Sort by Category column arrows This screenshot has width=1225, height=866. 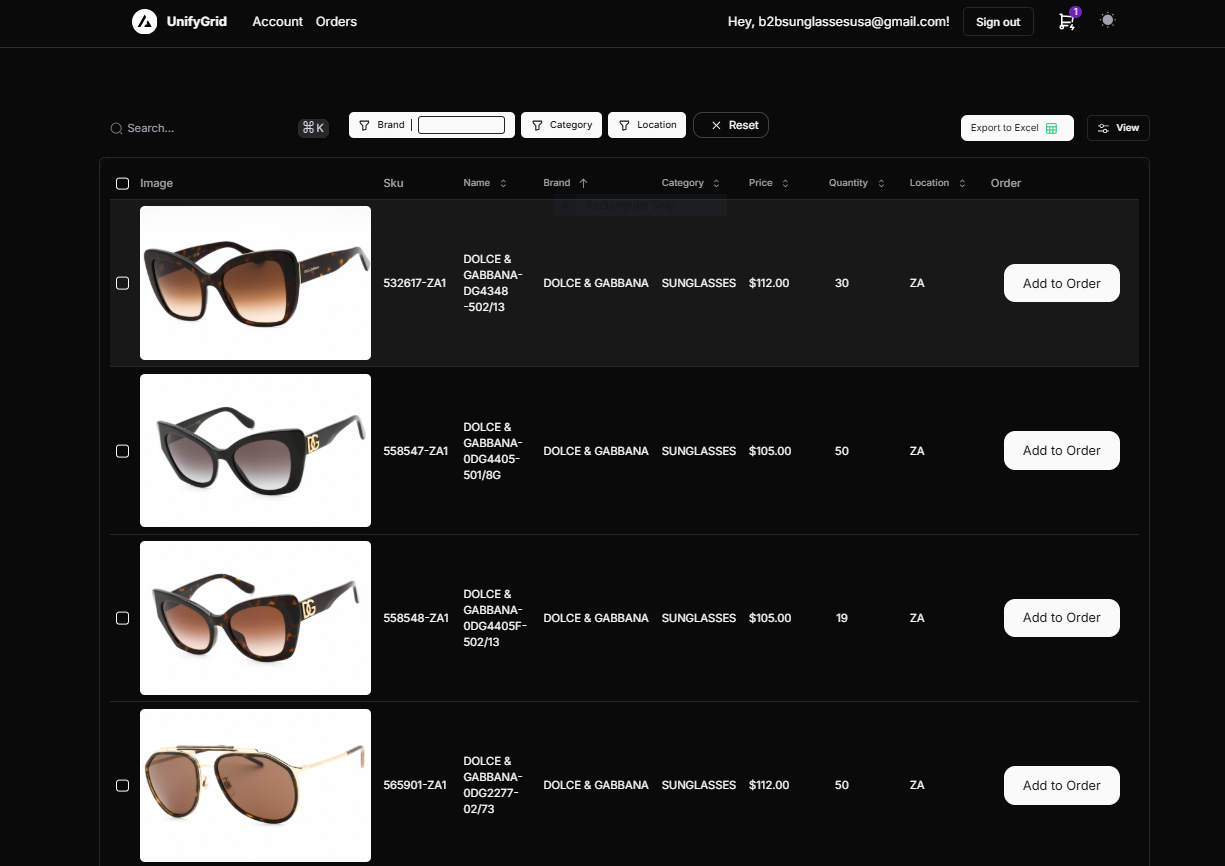click(x=716, y=183)
